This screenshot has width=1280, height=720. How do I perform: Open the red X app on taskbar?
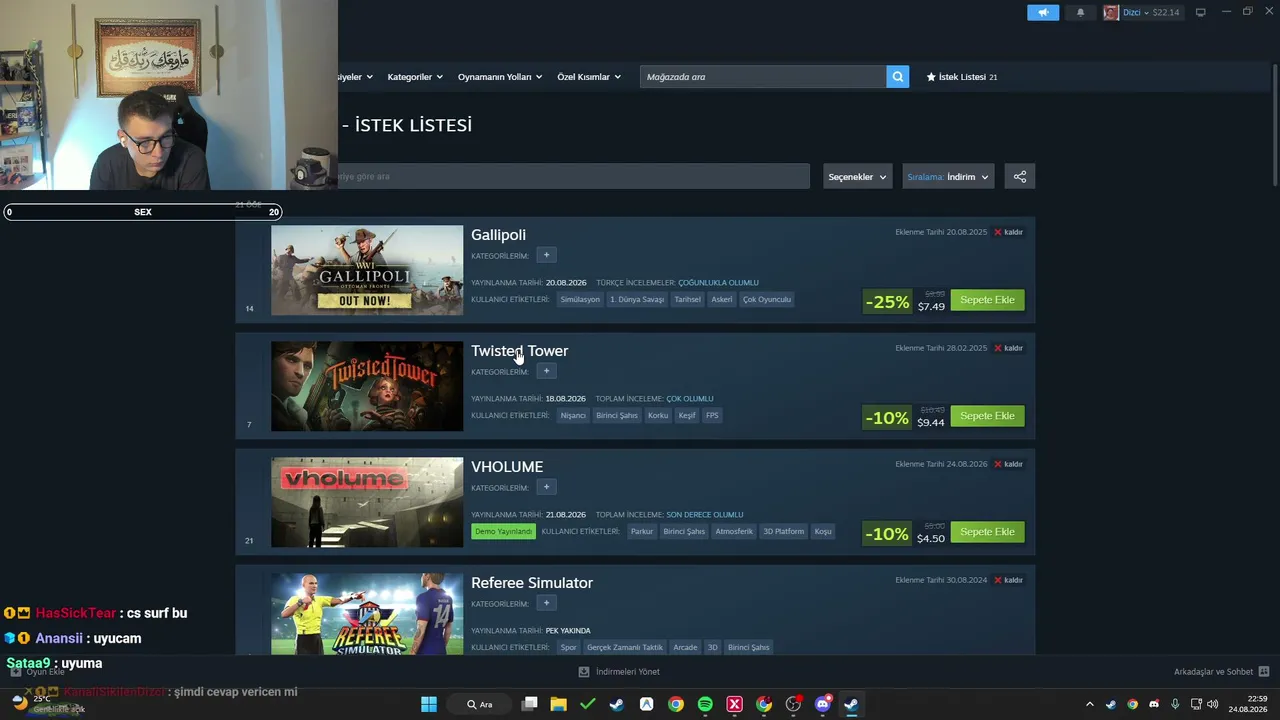pos(735,704)
